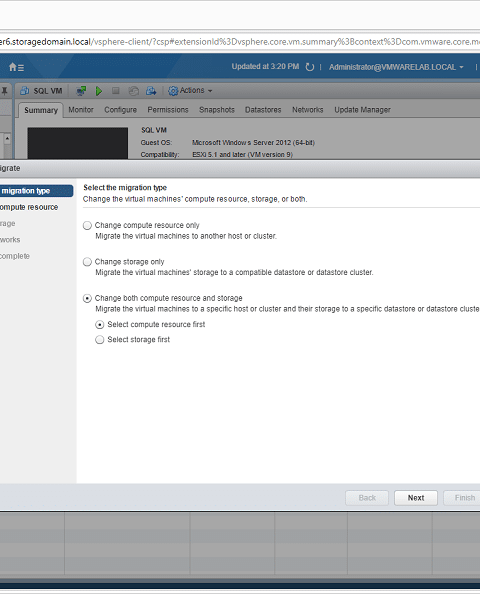Screen dimensions: 480x594
Task: Click the SQL VM name in the summary
Action: tap(154, 130)
